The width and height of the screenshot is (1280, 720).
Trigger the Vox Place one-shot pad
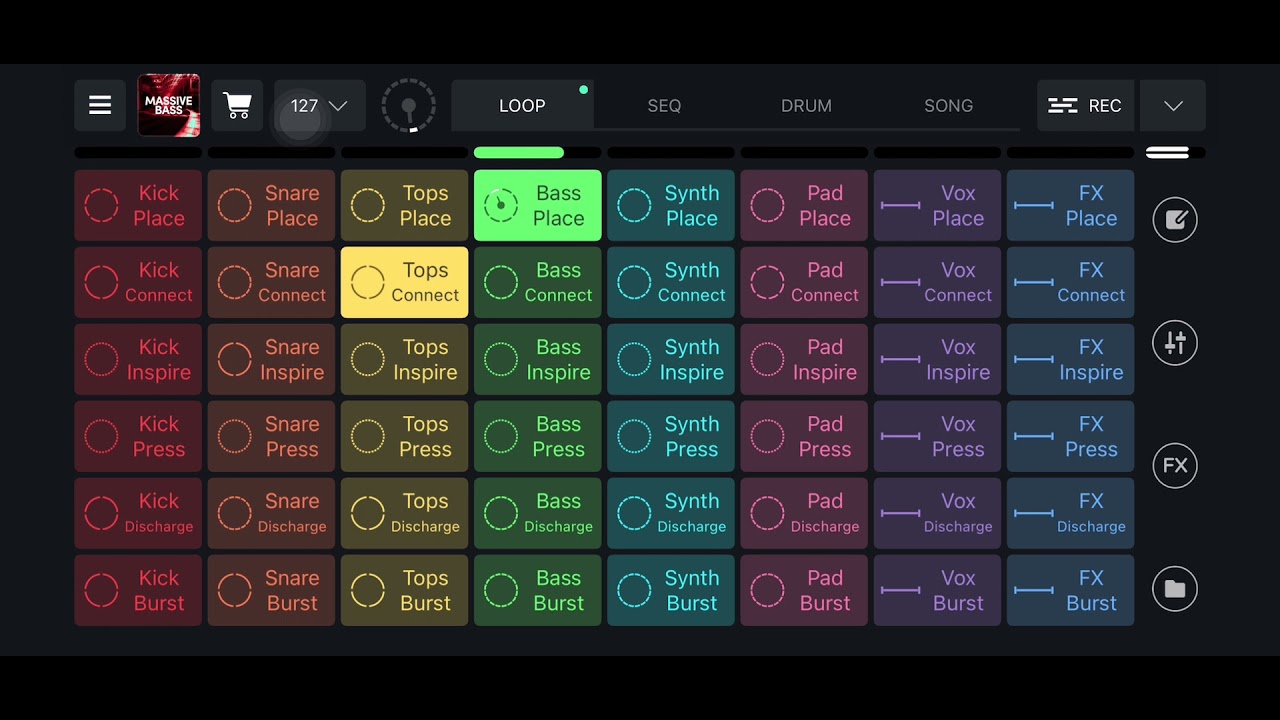[x=937, y=205]
